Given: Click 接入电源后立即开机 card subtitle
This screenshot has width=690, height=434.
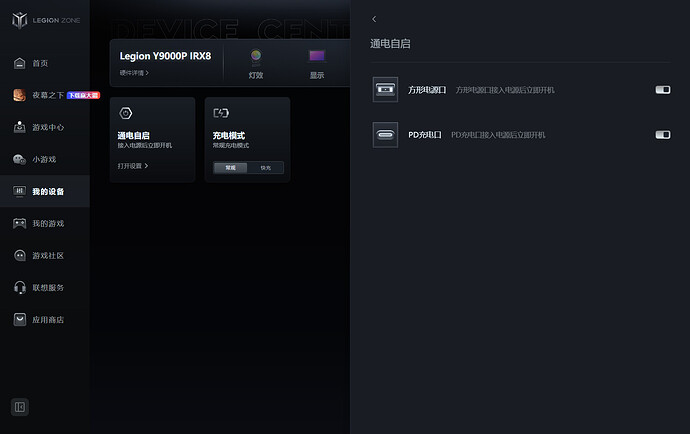Looking at the screenshot, I should pos(145,145).
